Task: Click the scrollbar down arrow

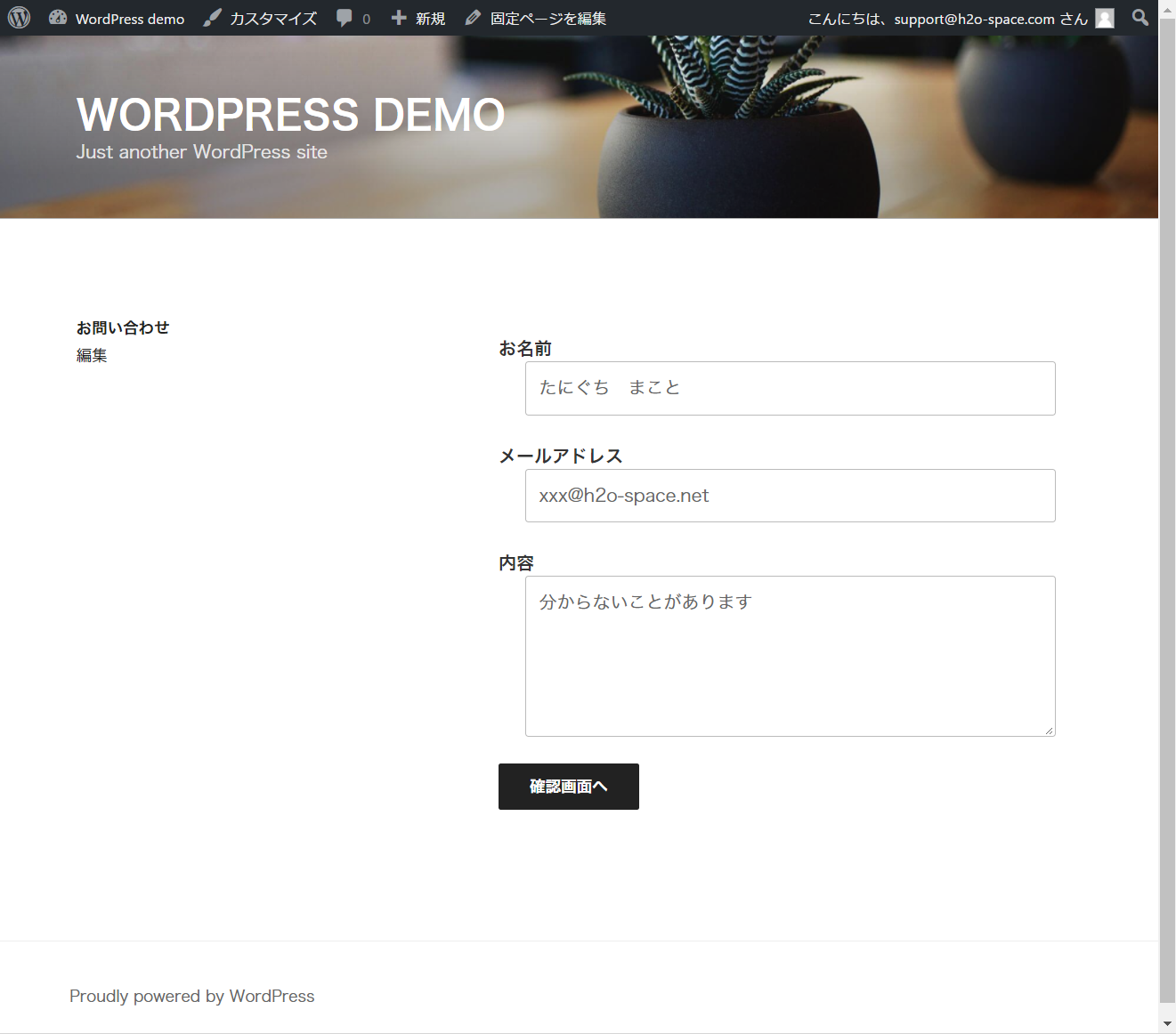Action: 1167,1024
